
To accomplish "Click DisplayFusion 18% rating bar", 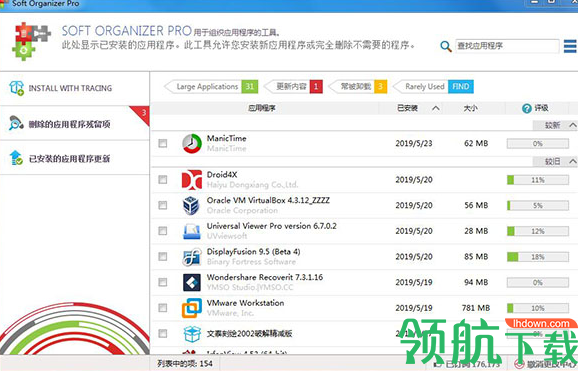I will (538, 257).
